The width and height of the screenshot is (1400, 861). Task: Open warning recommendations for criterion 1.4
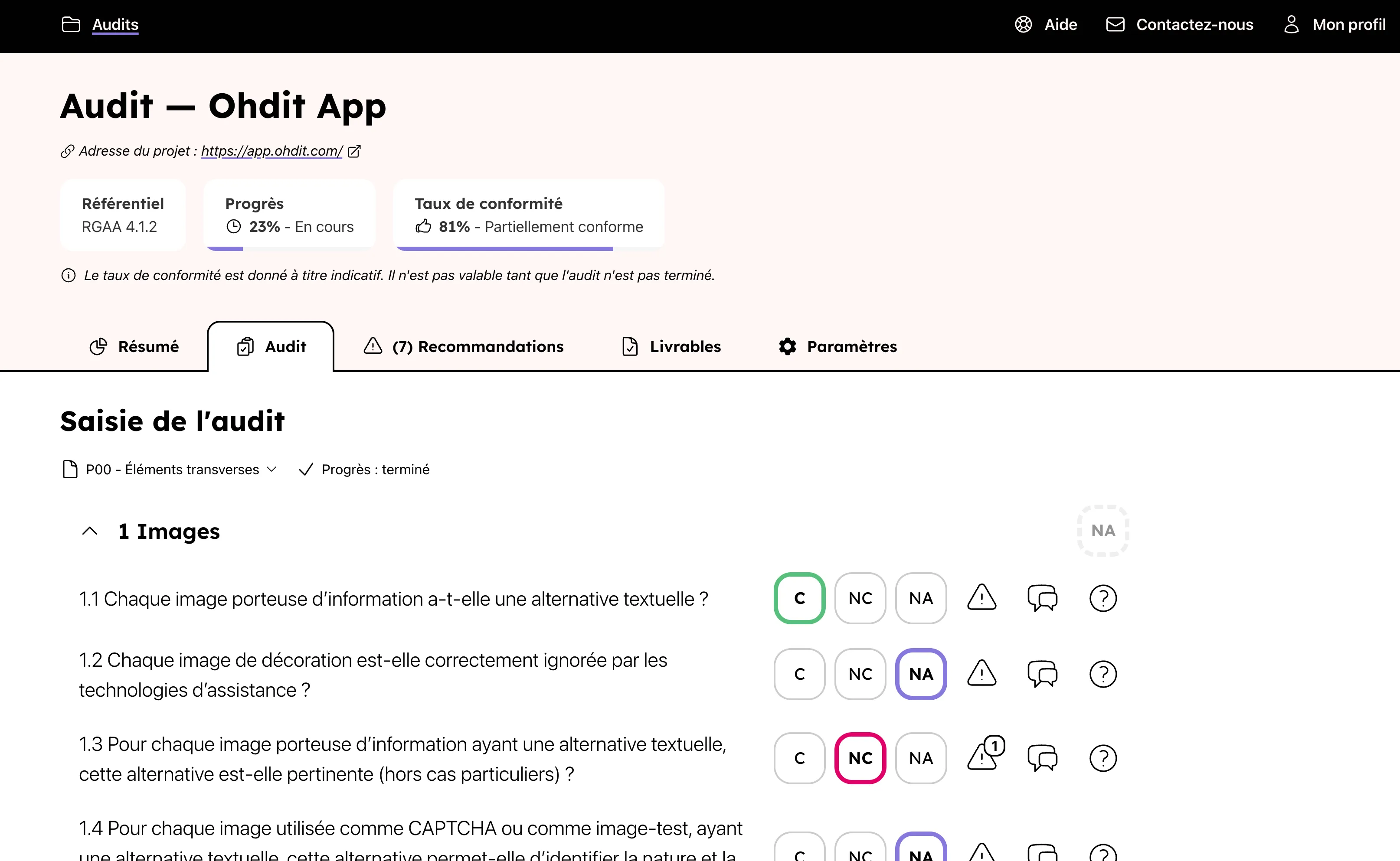click(x=982, y=852)
